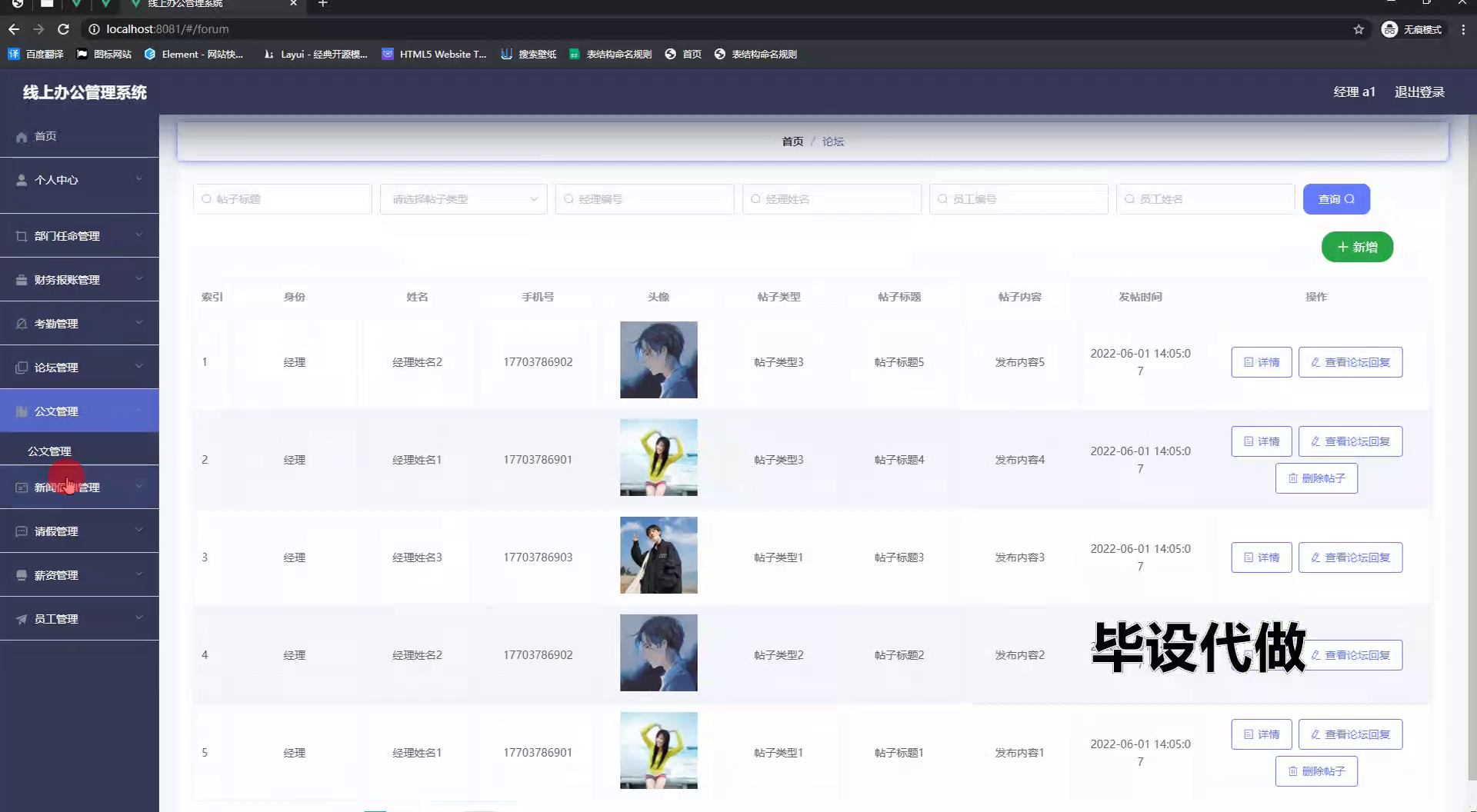Click the 查询 search button

[x=1336, y=199]
